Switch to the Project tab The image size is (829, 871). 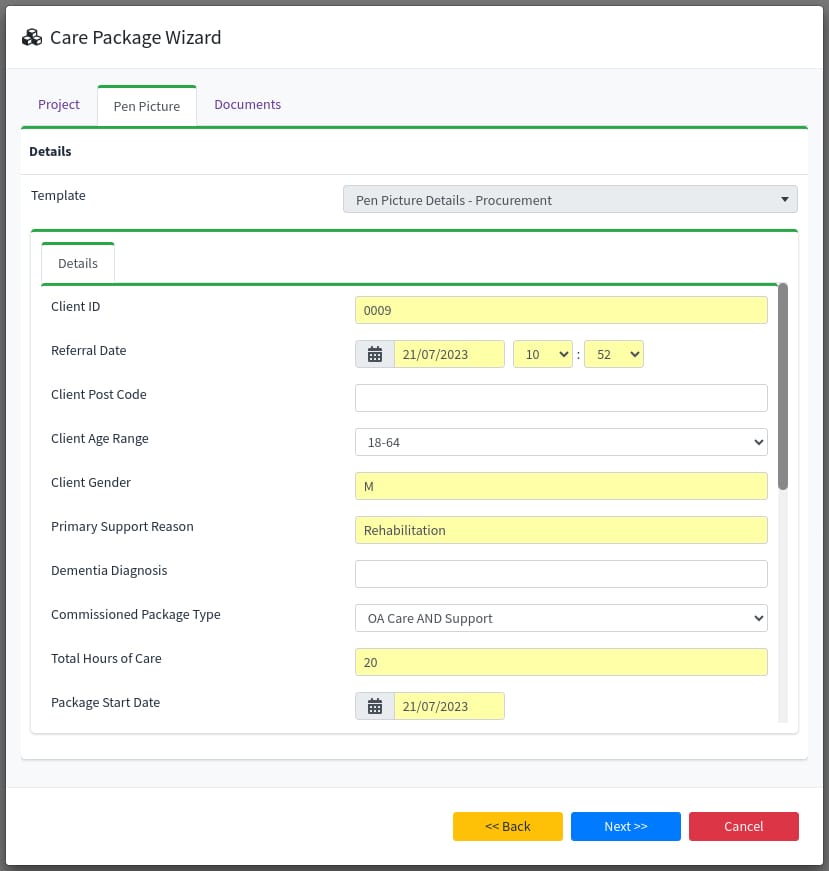pyautogui.click(x=59, y=104)
